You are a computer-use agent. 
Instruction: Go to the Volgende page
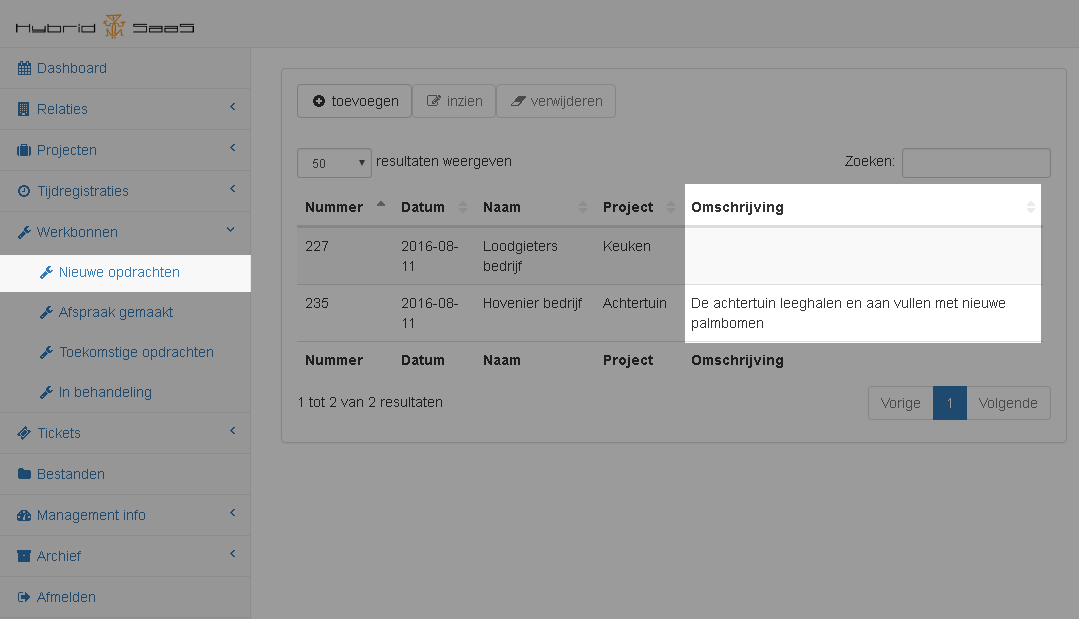coord(1008,403)
